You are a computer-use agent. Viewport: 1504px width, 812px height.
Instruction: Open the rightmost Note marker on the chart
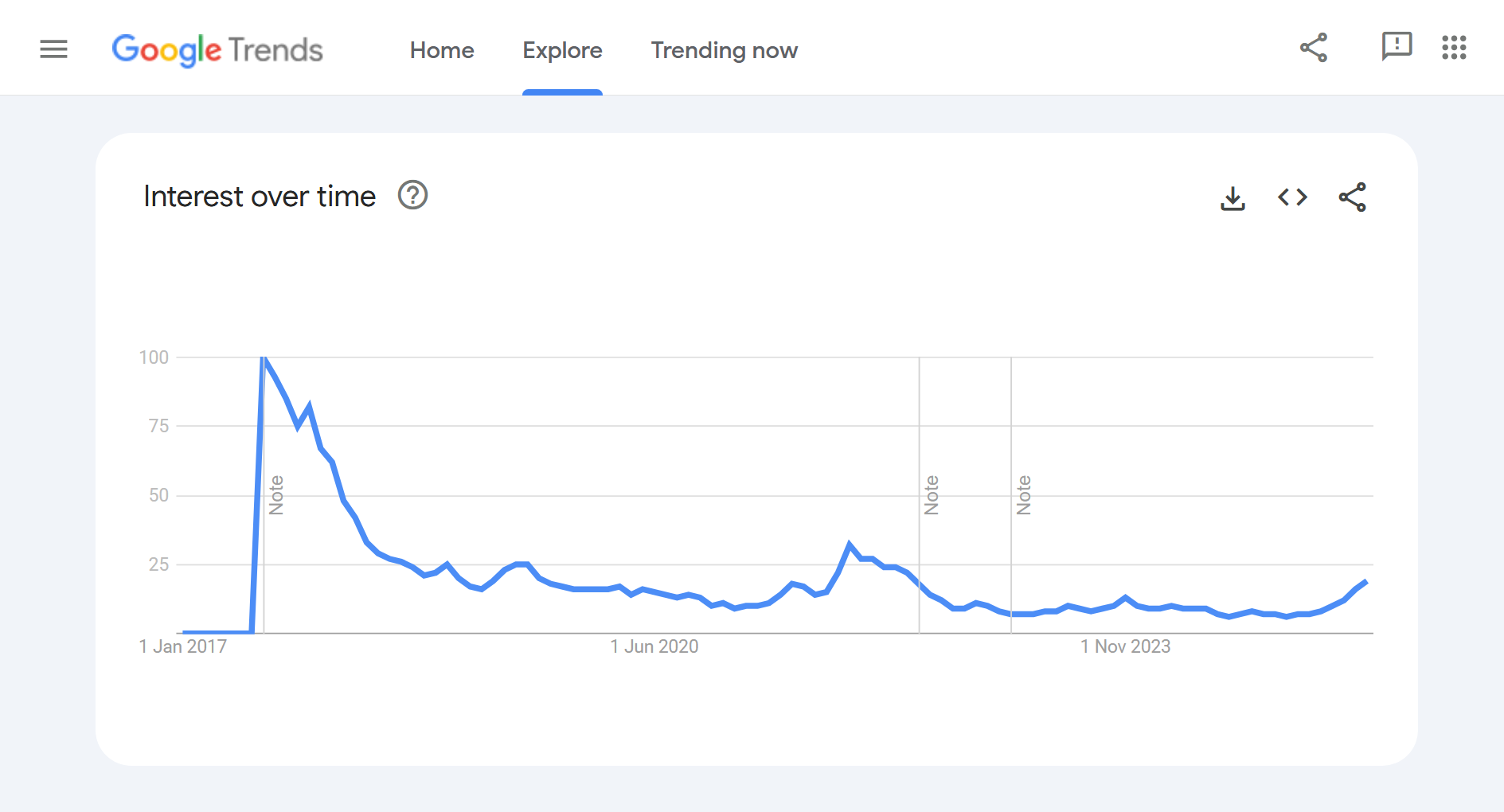click(1025, 494)
